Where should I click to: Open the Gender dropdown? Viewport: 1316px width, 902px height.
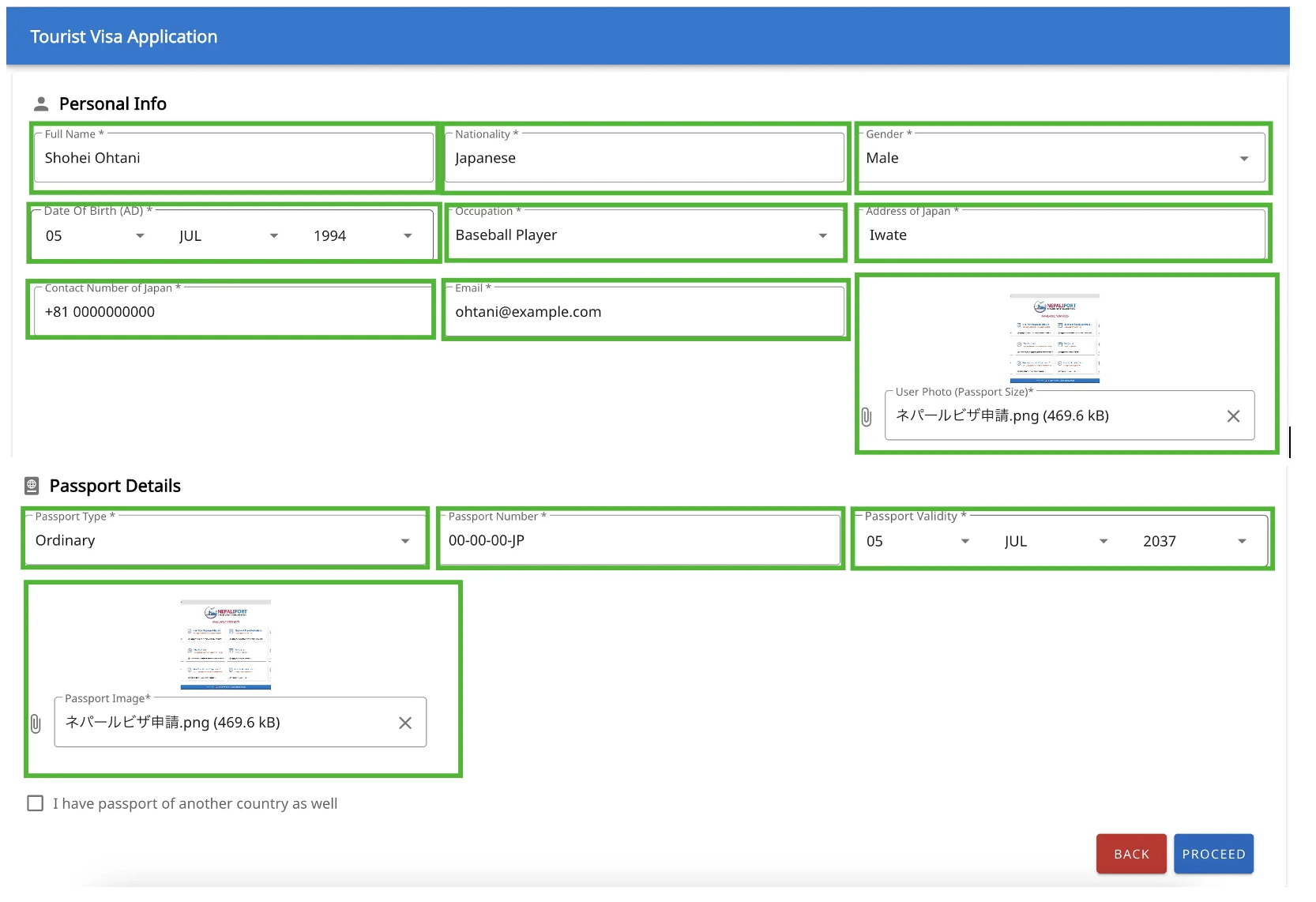coord(1062,158)
